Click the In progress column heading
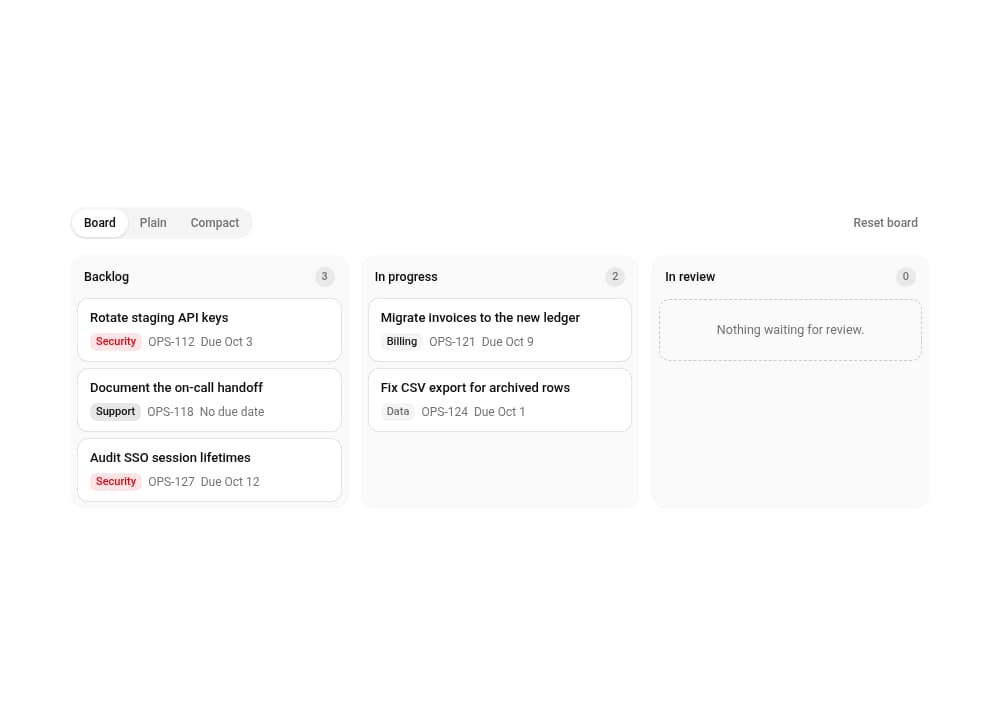1000x720 pixels. coord(406,277)
